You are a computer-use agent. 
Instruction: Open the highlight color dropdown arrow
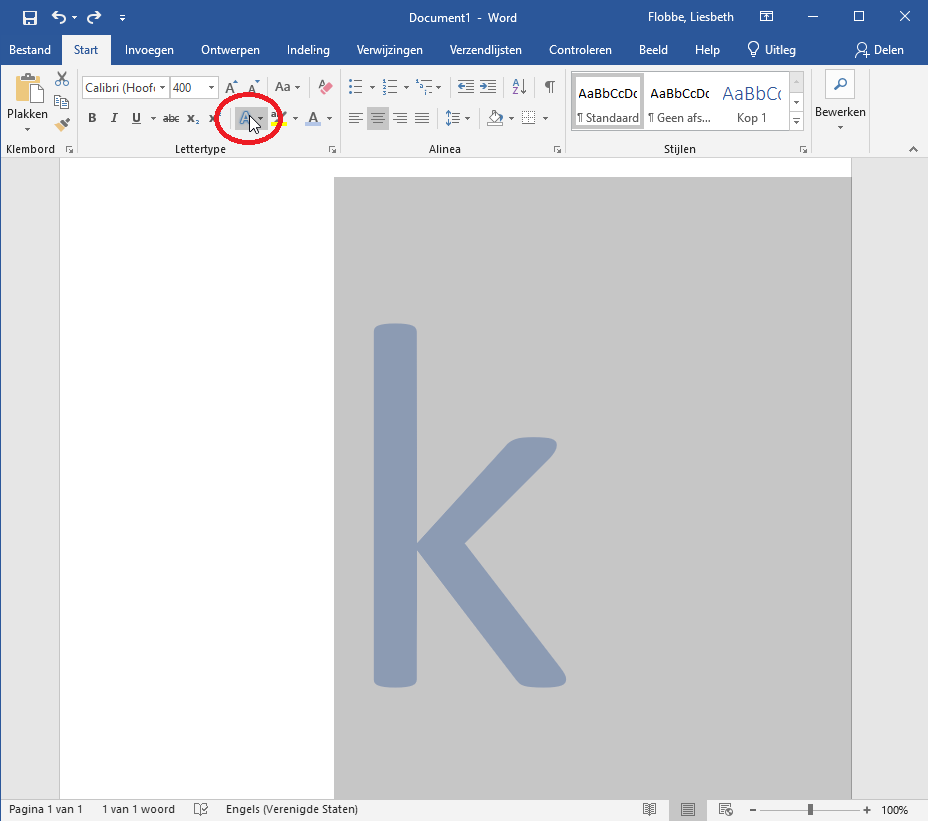[x=295, y=118]
